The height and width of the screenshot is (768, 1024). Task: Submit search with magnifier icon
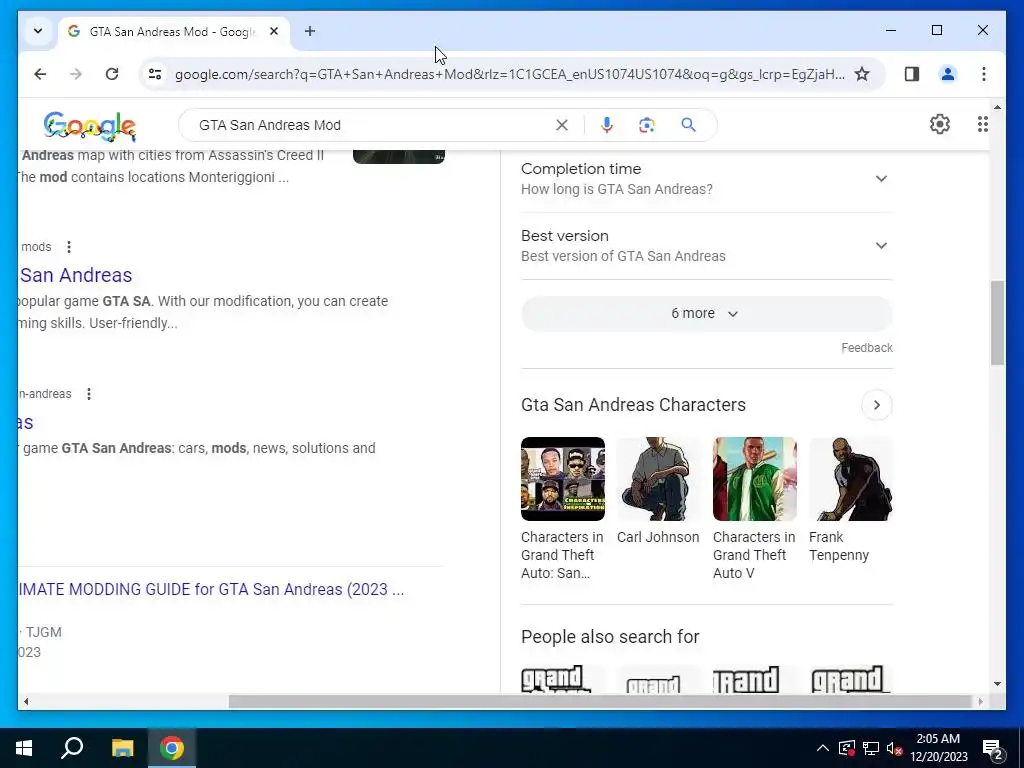pyautogui.click(x=688, y=125)
